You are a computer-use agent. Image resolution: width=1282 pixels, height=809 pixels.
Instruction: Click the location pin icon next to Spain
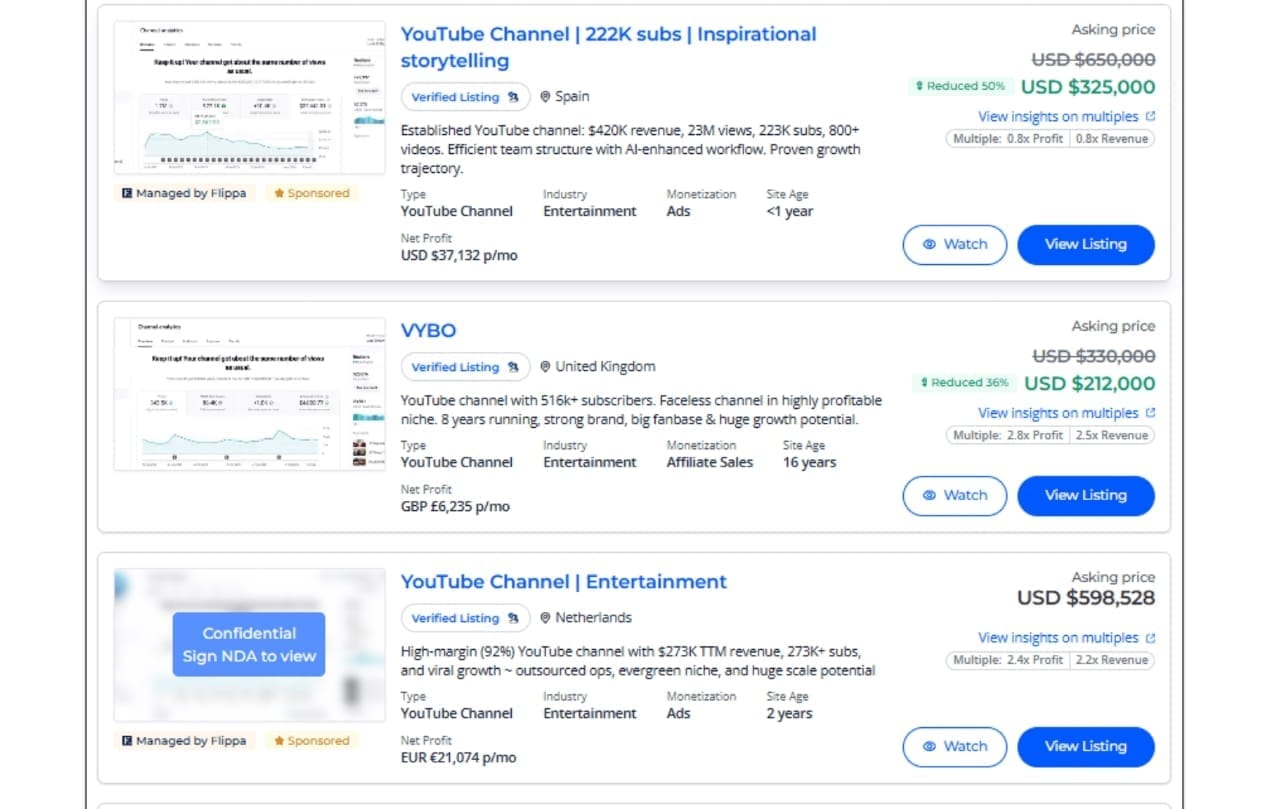tap(545, 97)
